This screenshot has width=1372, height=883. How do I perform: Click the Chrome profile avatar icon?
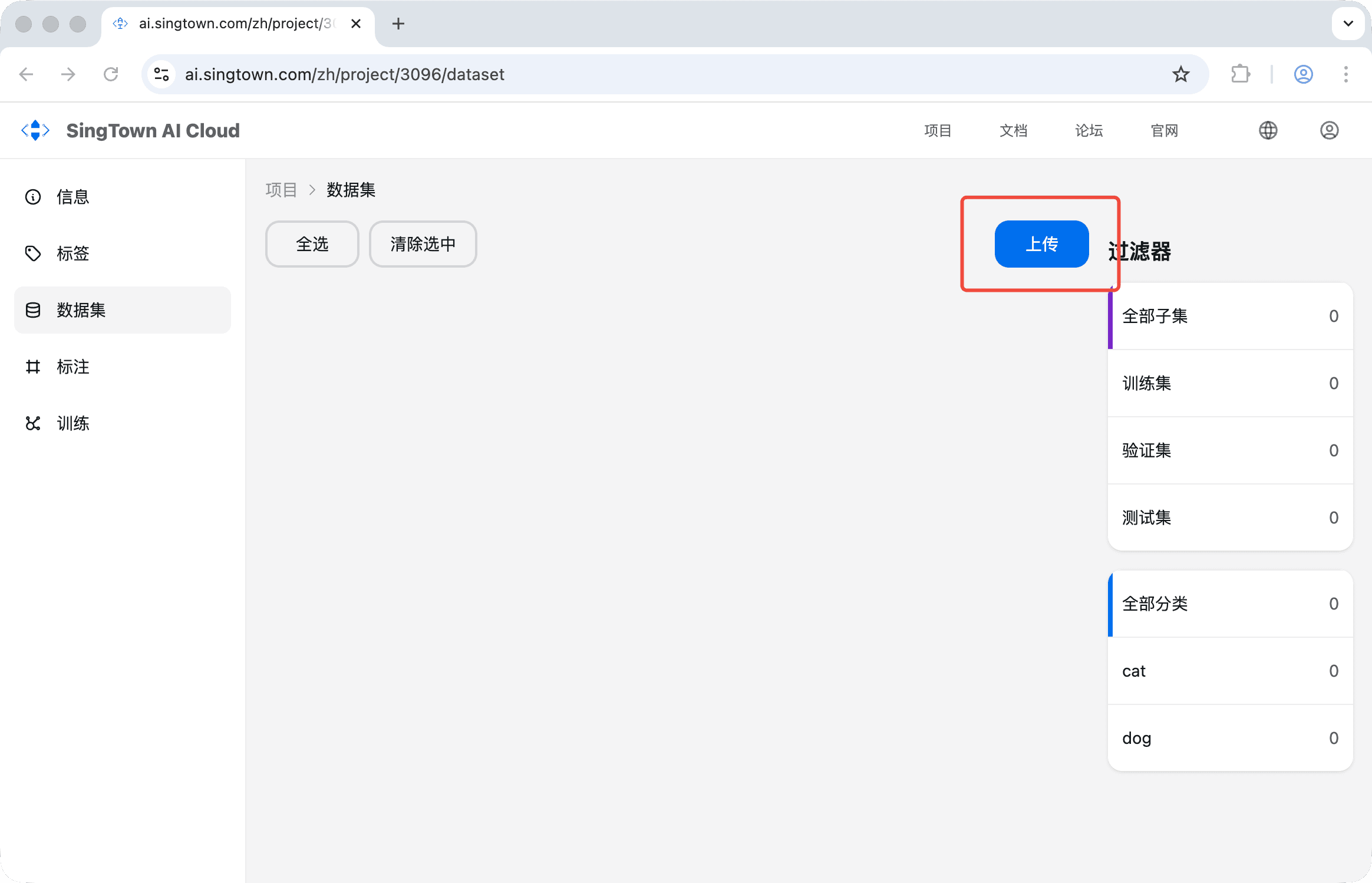tap(1303, 74)
